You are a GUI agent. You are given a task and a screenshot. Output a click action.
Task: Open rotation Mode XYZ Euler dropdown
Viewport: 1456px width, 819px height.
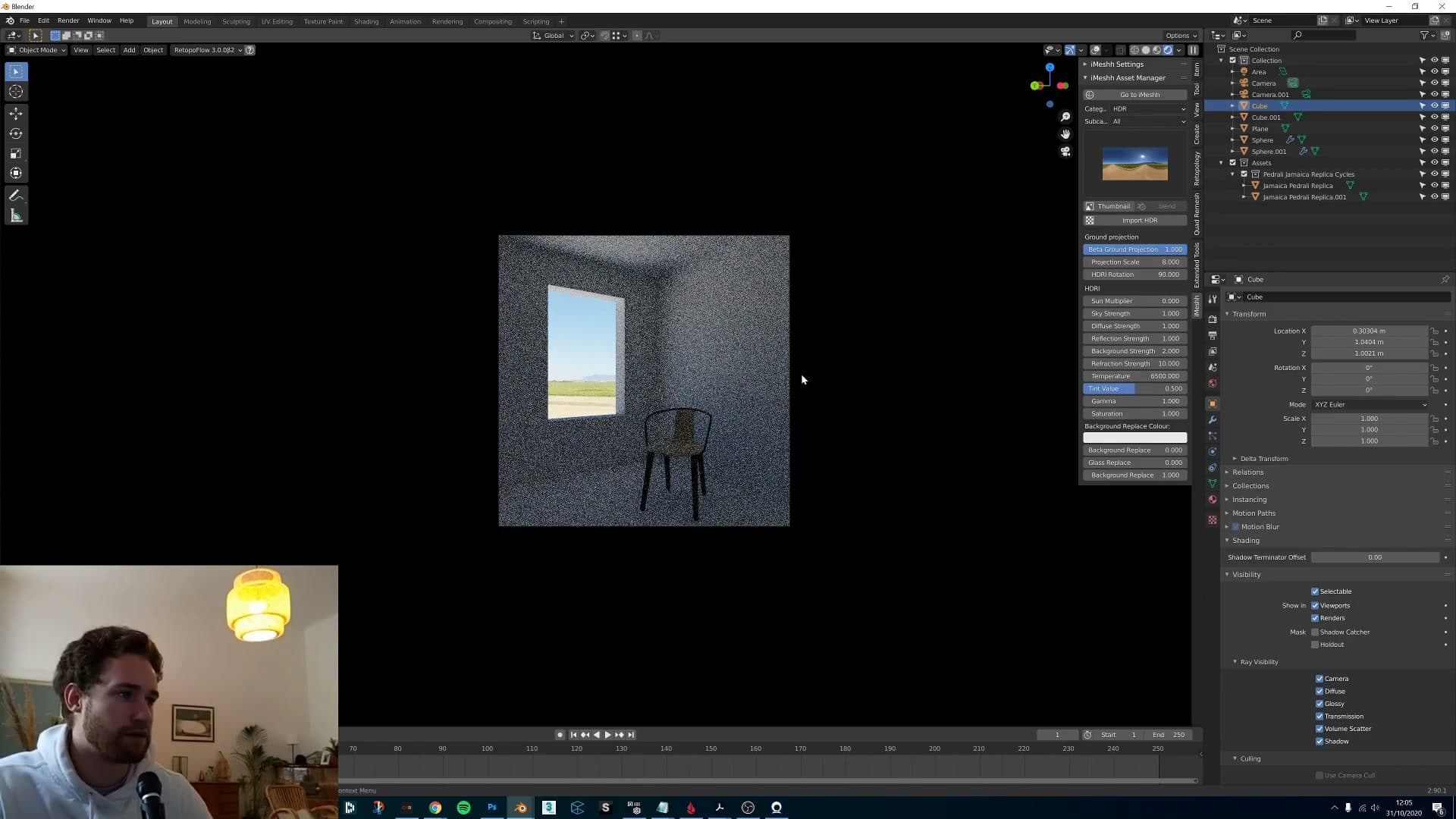1370,405
